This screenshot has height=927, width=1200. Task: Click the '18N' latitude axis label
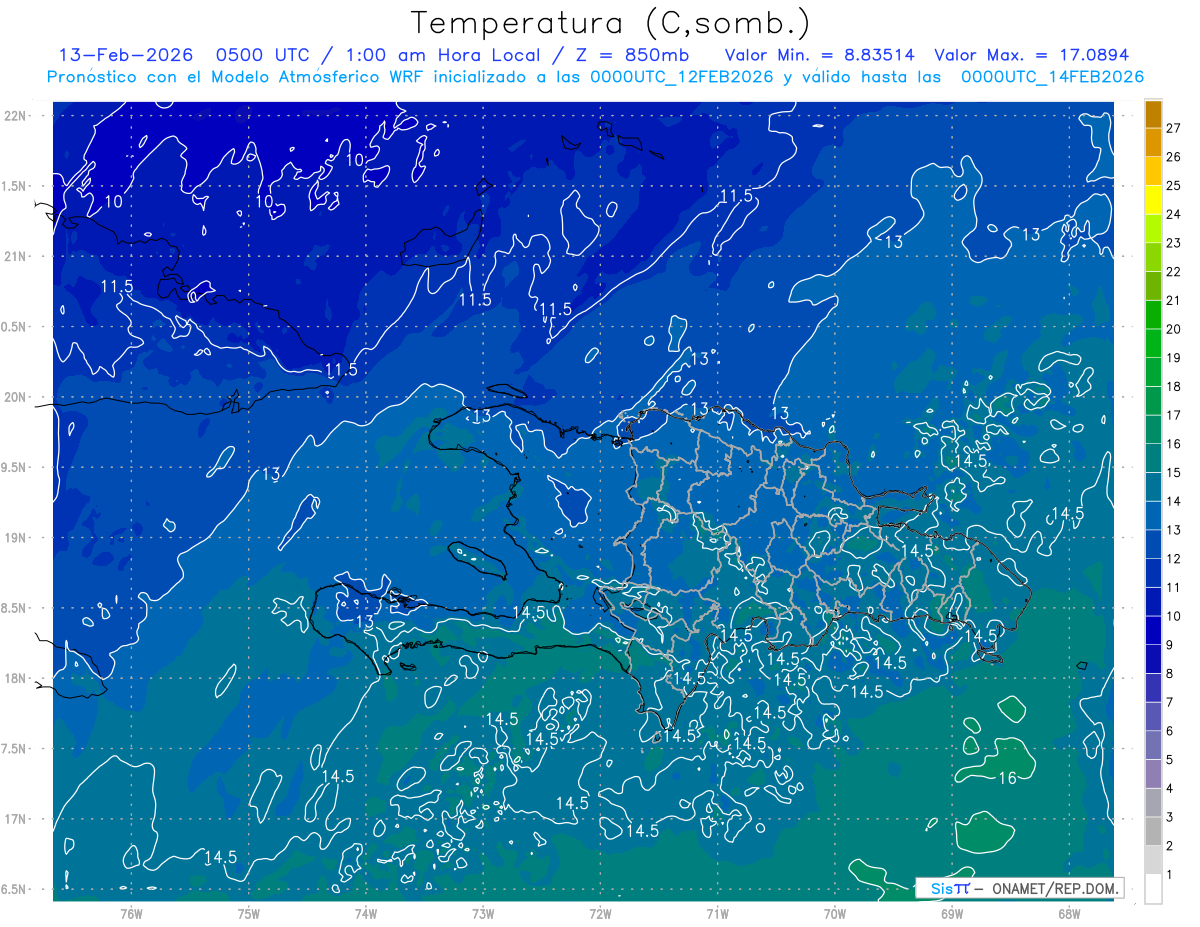click(15, 678)
